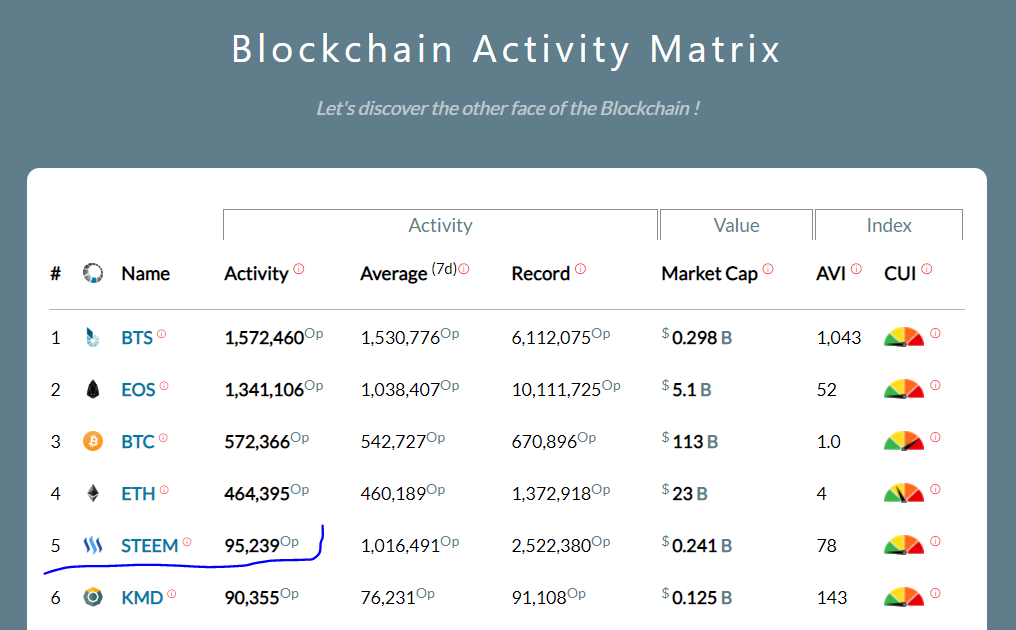Click the Komodo logo icon
1016x630 pixels.
tap(93, 598)
